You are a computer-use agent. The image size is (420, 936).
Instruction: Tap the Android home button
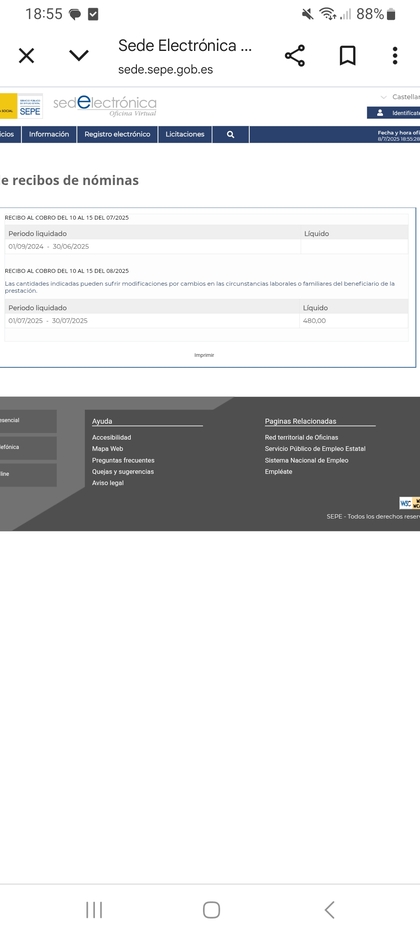(x=211, y=910)
